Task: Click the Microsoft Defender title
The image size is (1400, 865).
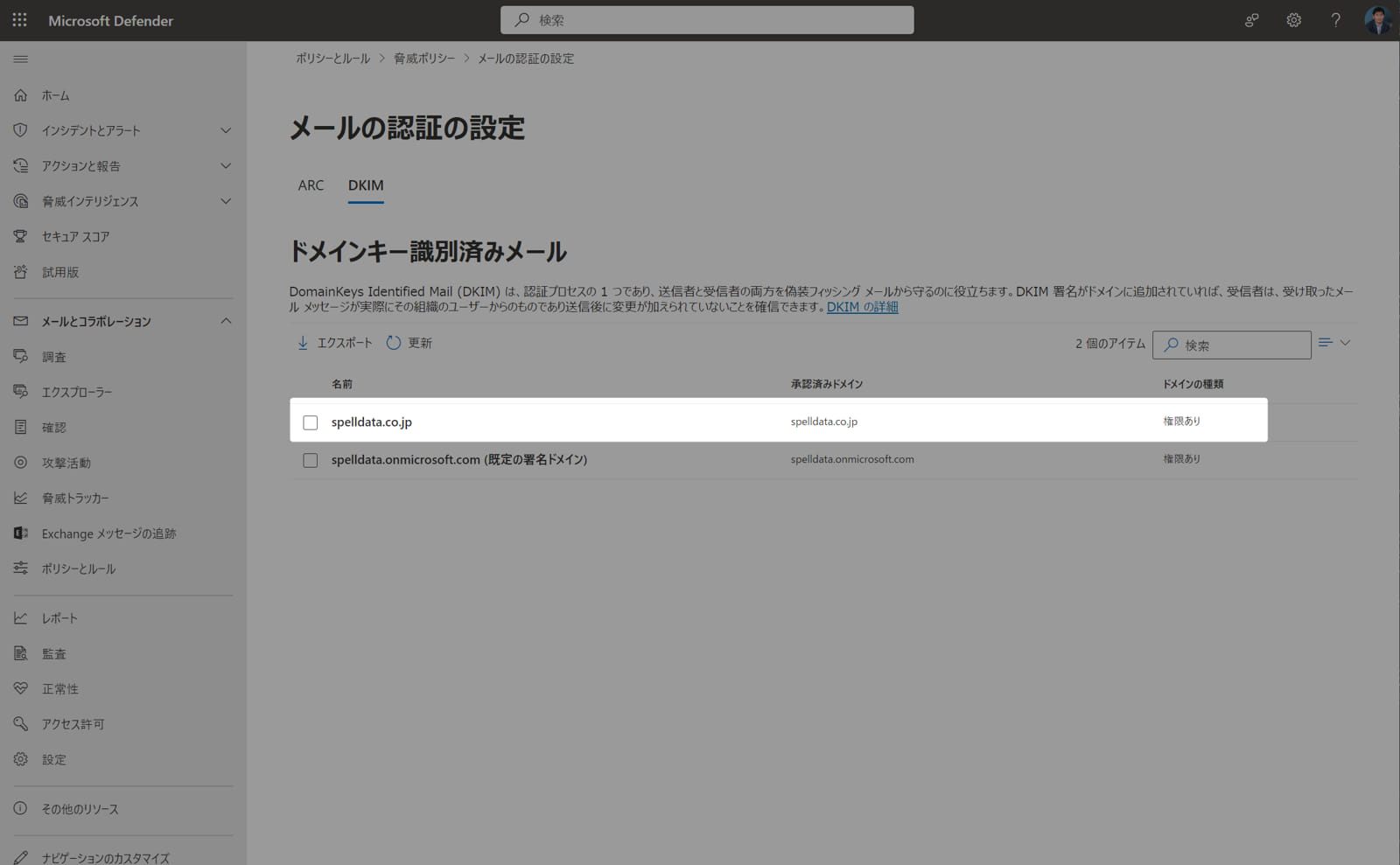Action: [x=110, y=20]
